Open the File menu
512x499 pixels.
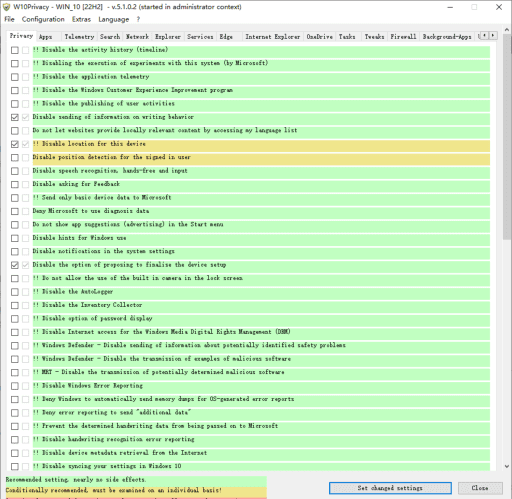(x=9, y=19)
